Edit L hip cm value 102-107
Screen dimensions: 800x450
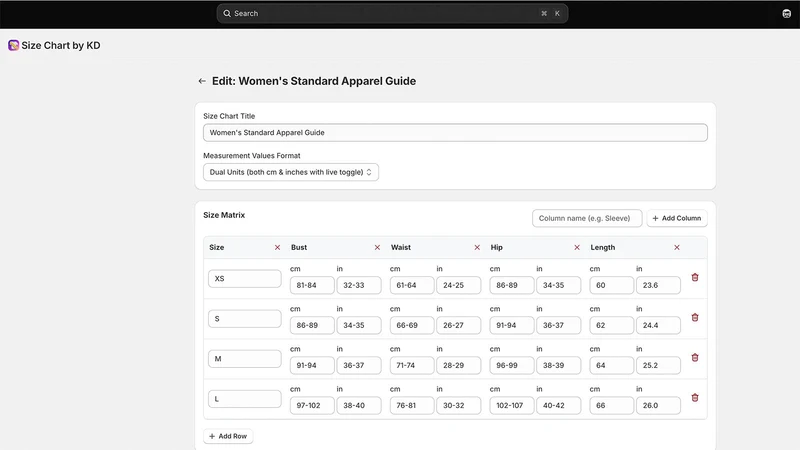click(x=512, y=406)
